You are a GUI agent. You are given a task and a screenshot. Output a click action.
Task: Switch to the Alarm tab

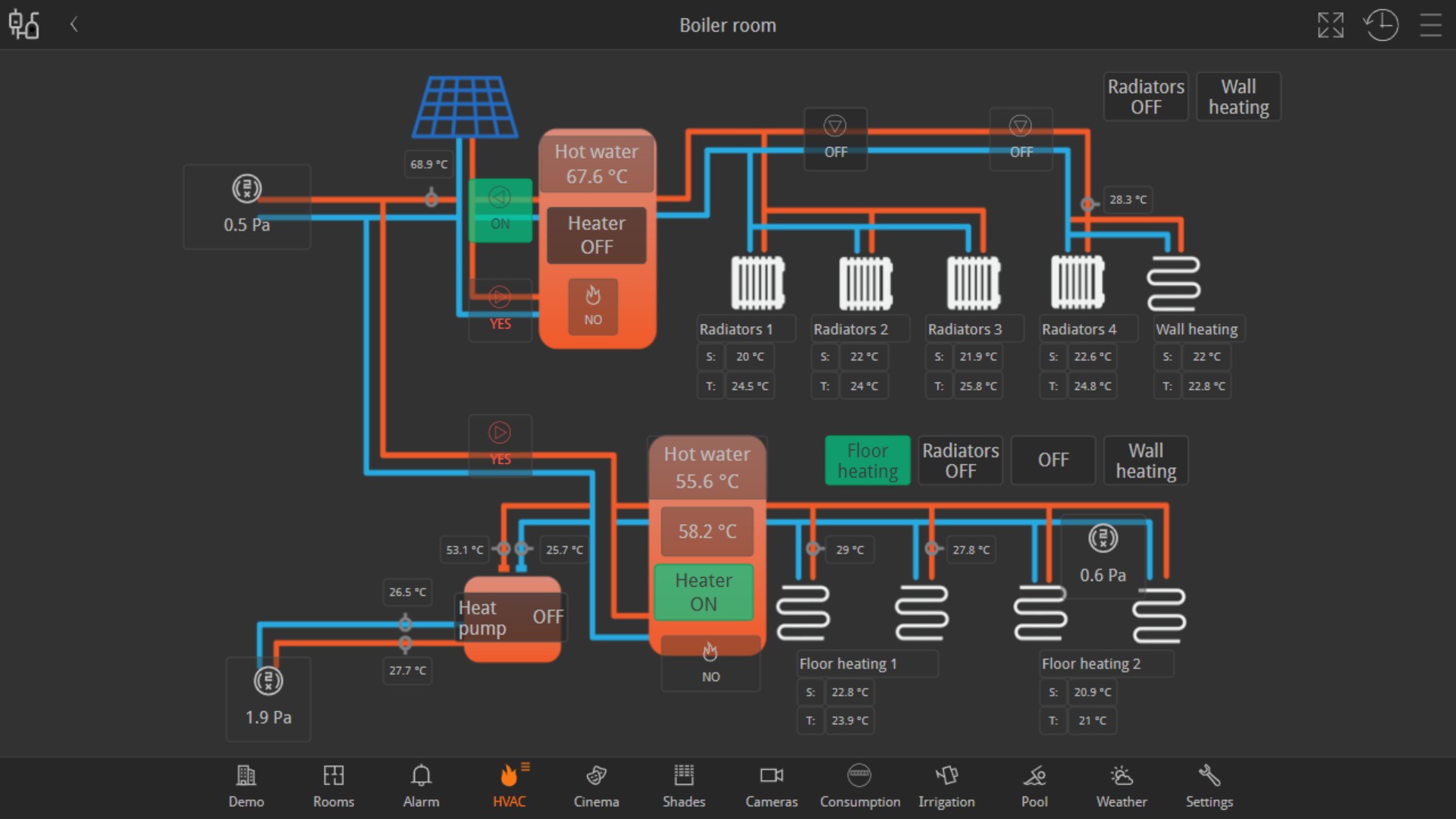(421, 786)
